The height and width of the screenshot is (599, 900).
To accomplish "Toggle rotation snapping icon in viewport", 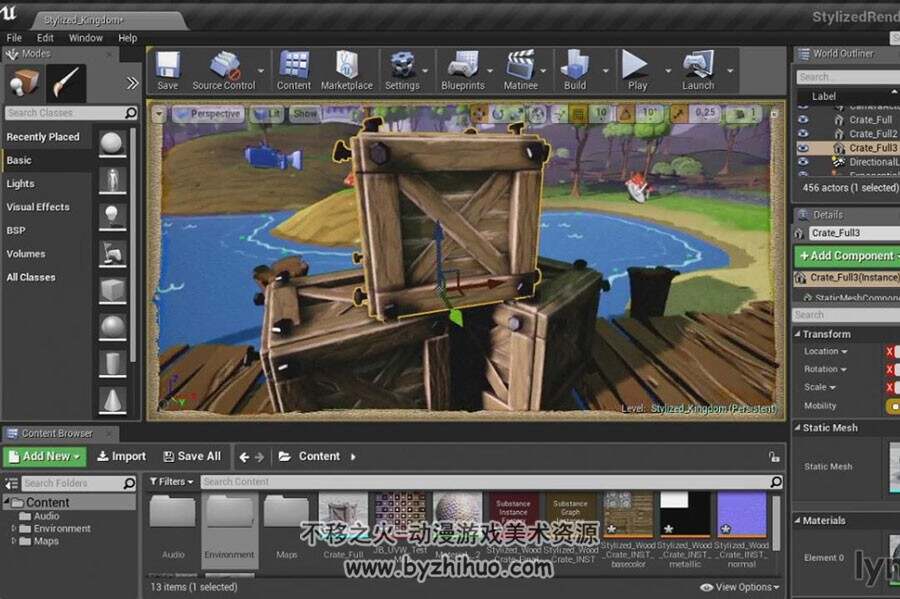I will click(x=626, y=114).
